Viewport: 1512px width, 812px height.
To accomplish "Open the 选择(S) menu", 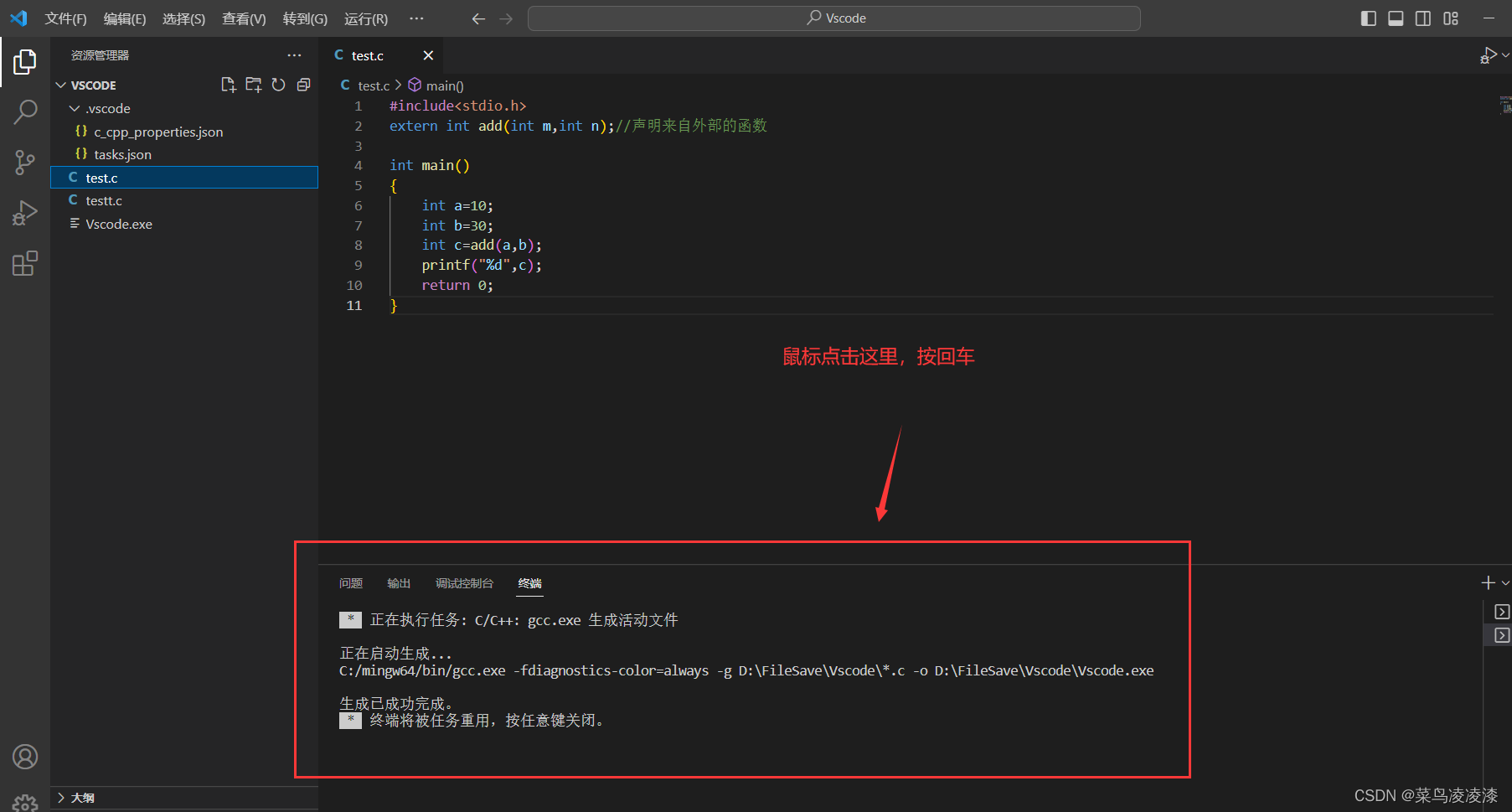I will pos(183,18).
